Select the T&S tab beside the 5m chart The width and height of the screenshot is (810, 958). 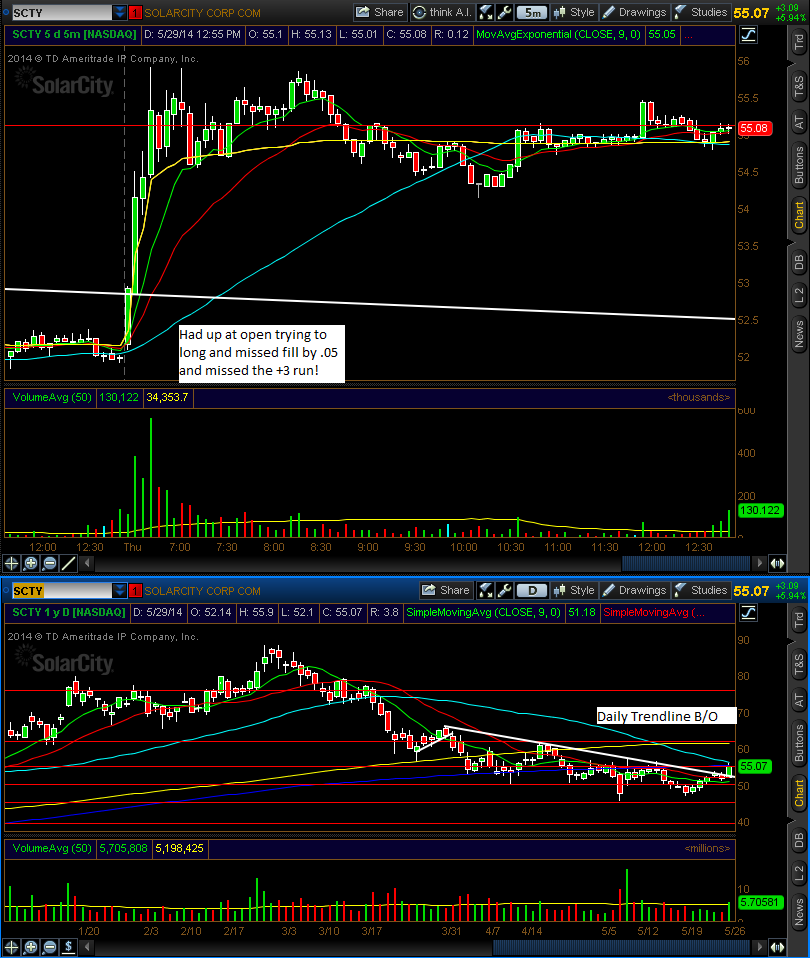(x=799, y=87)
